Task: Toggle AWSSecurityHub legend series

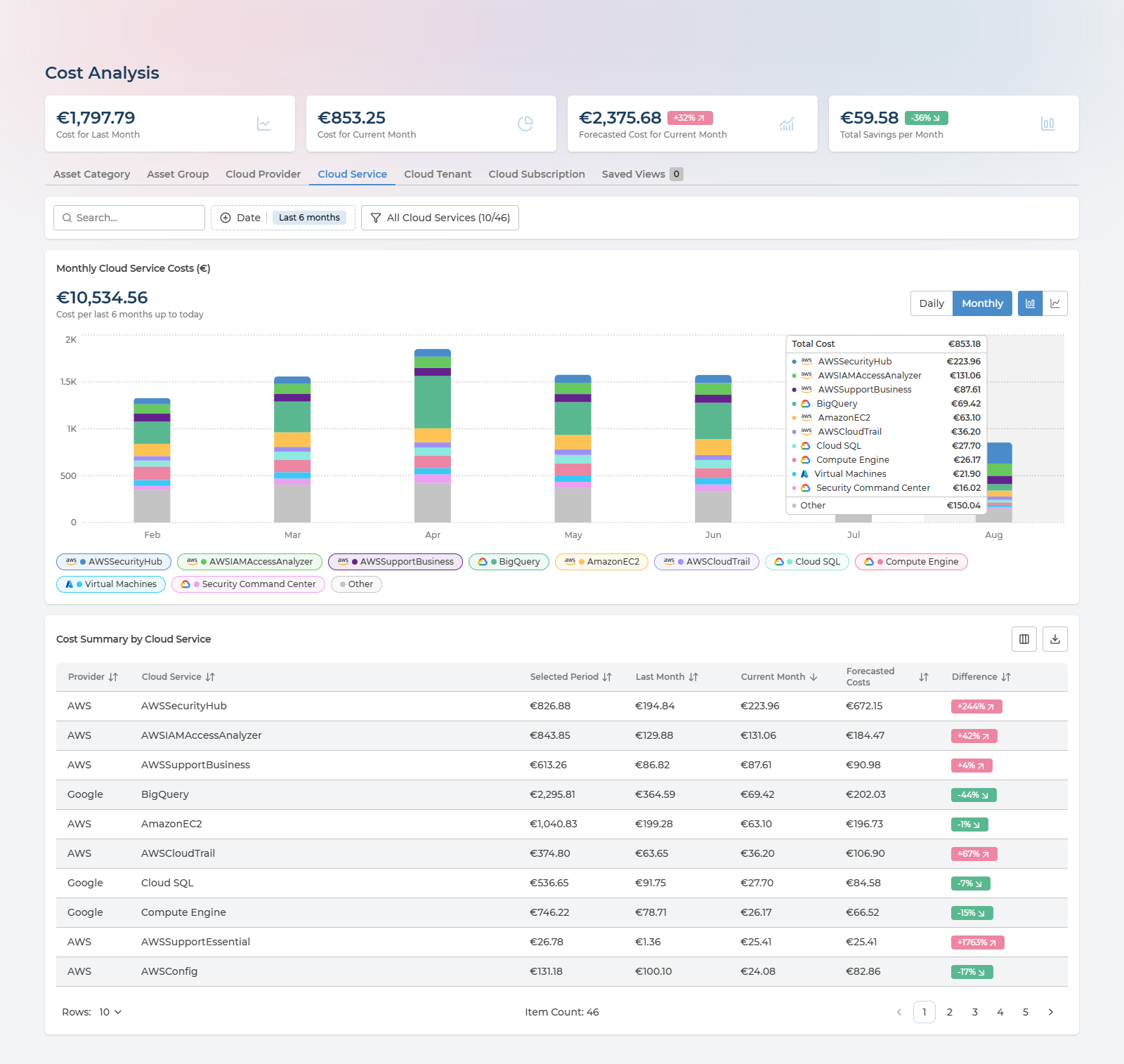Action: pos(114,562)
